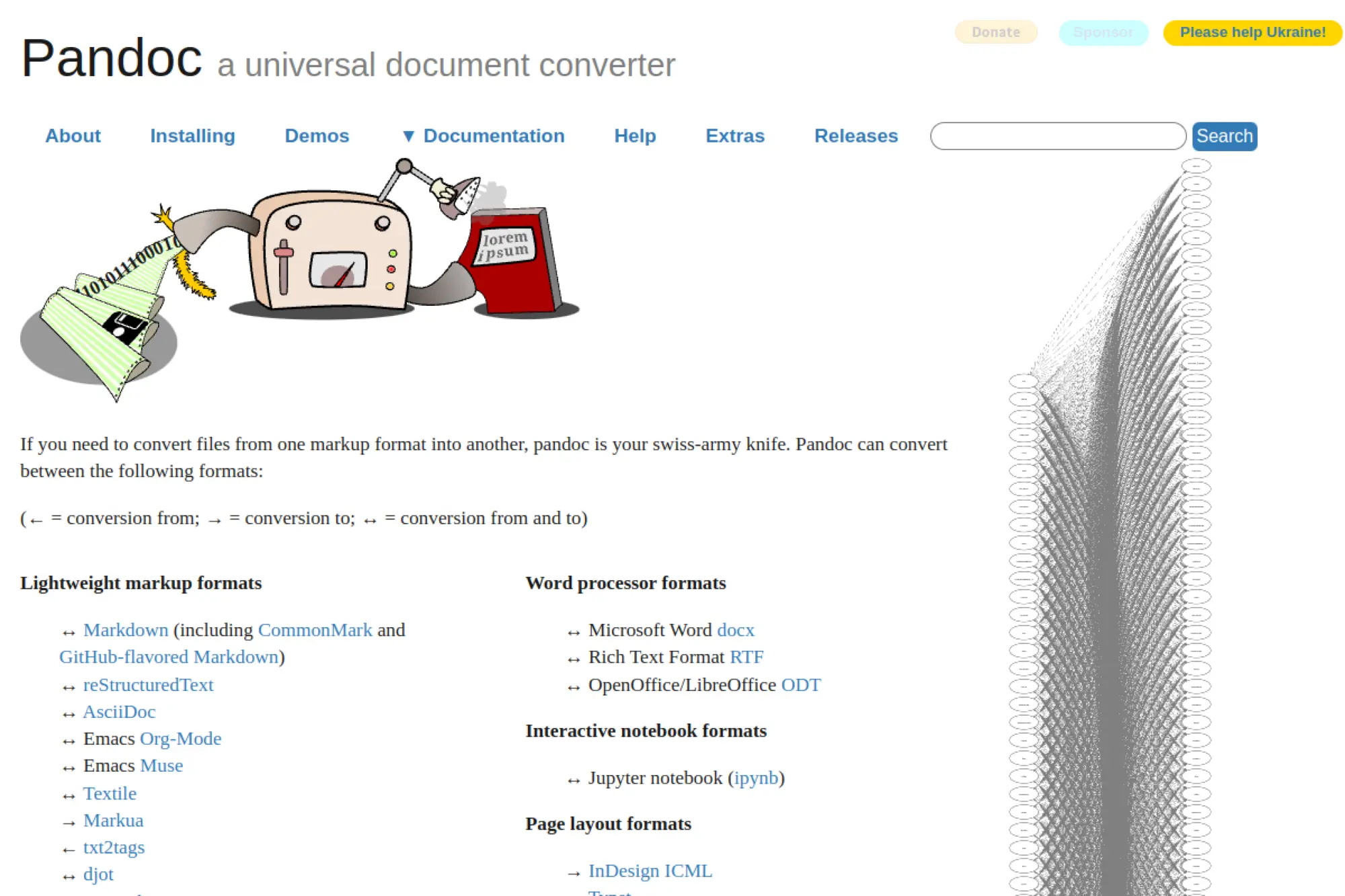The width and height of the screenshot is (1345, 896).
Task: Open the docx format link
Action: [735, 630]
